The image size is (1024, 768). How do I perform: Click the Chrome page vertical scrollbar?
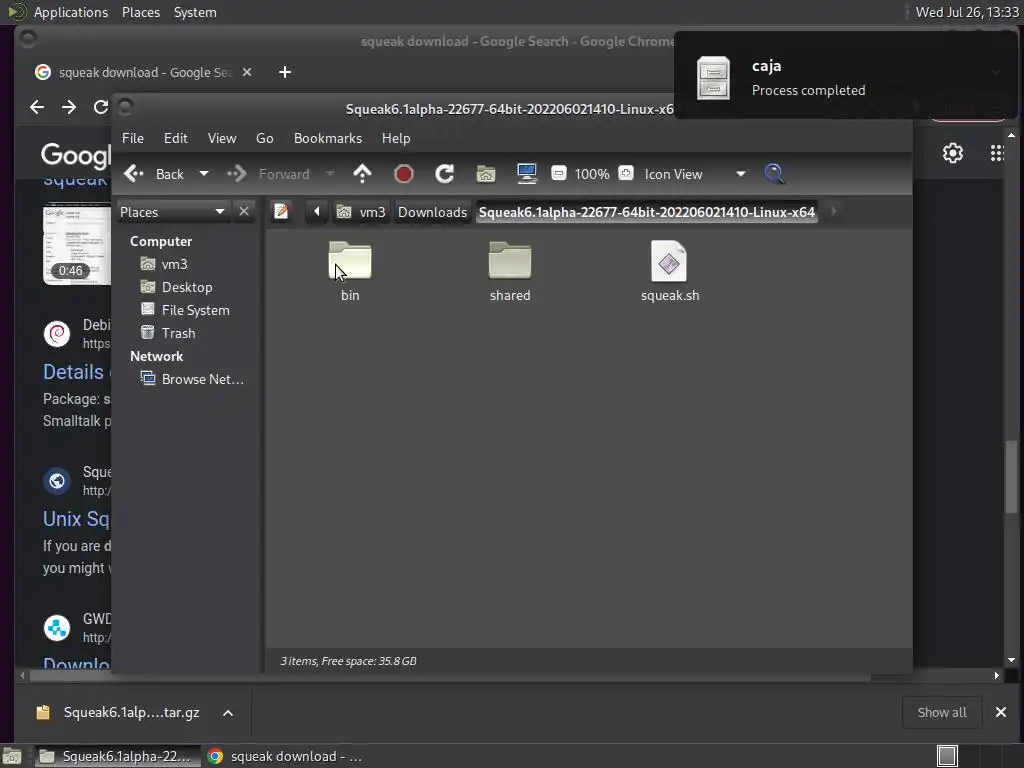[1011, 477]
